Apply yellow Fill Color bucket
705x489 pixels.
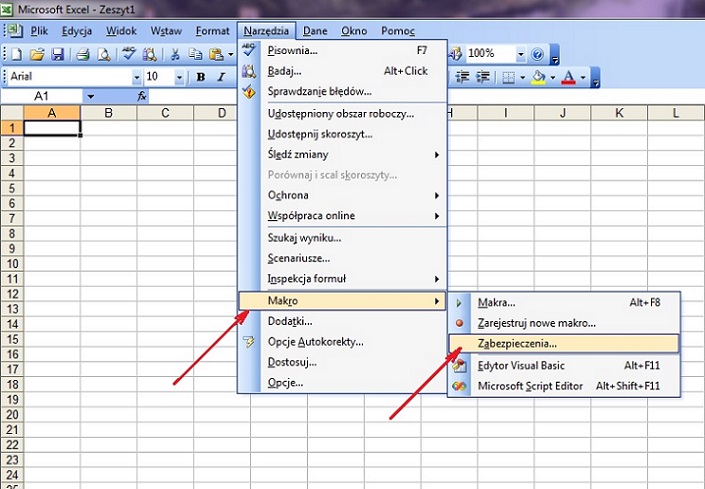coord(538,77)
